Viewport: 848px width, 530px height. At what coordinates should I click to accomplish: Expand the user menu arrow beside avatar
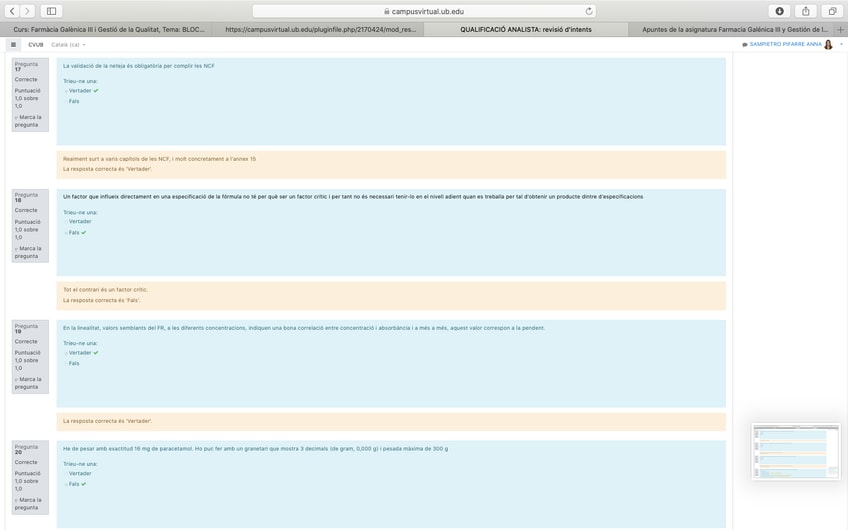coord(841,44)
